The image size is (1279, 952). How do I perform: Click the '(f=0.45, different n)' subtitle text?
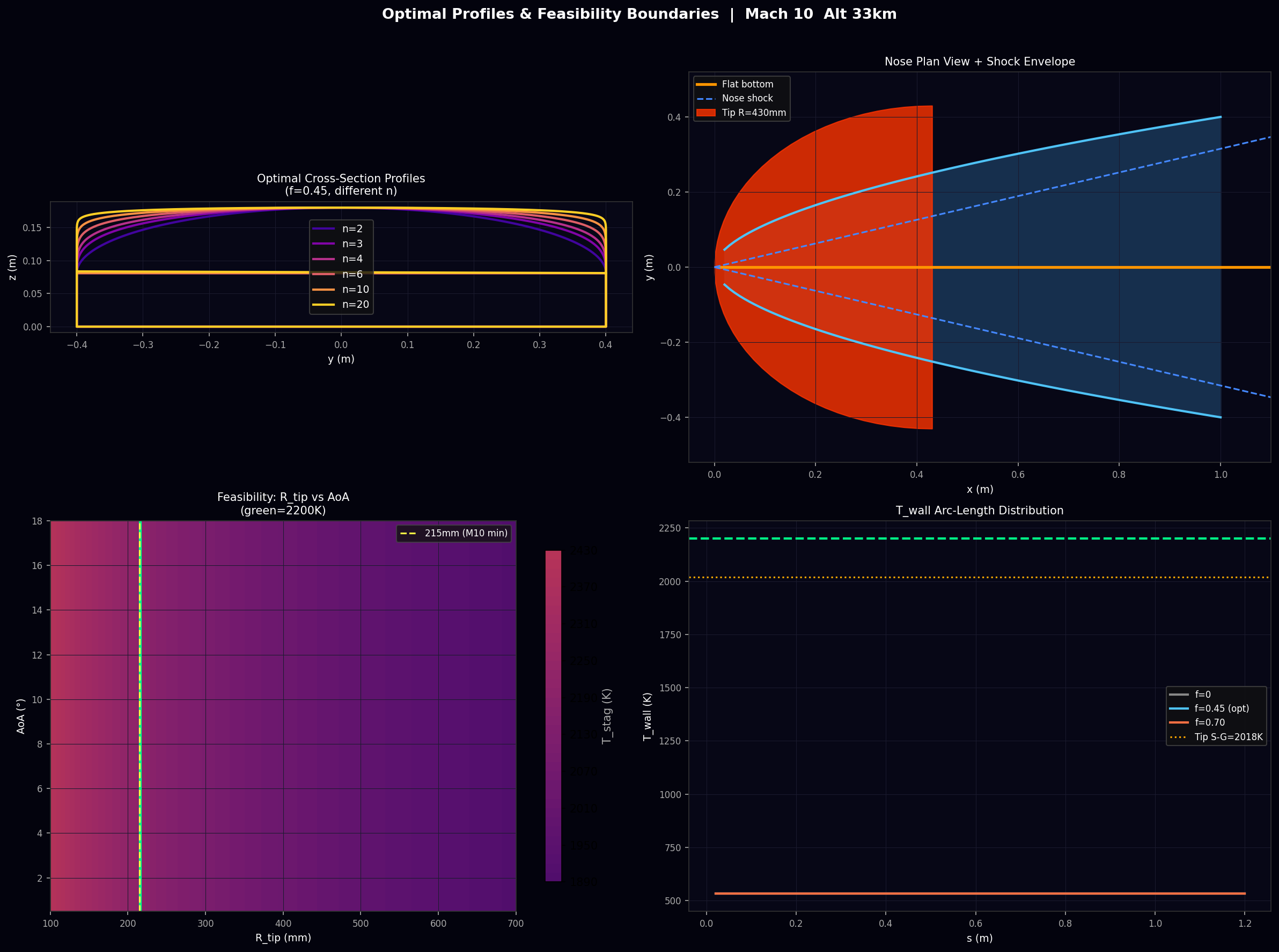(341, 191)
